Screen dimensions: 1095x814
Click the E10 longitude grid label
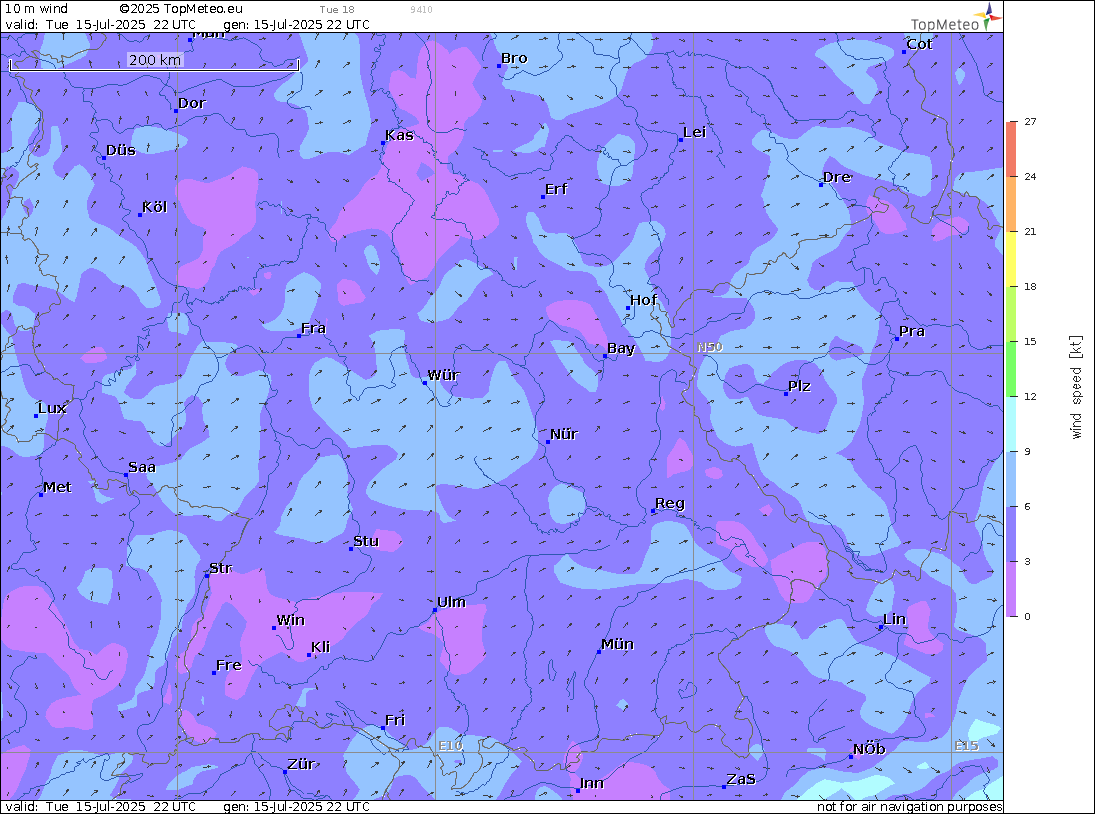click(x=450, y=746)
